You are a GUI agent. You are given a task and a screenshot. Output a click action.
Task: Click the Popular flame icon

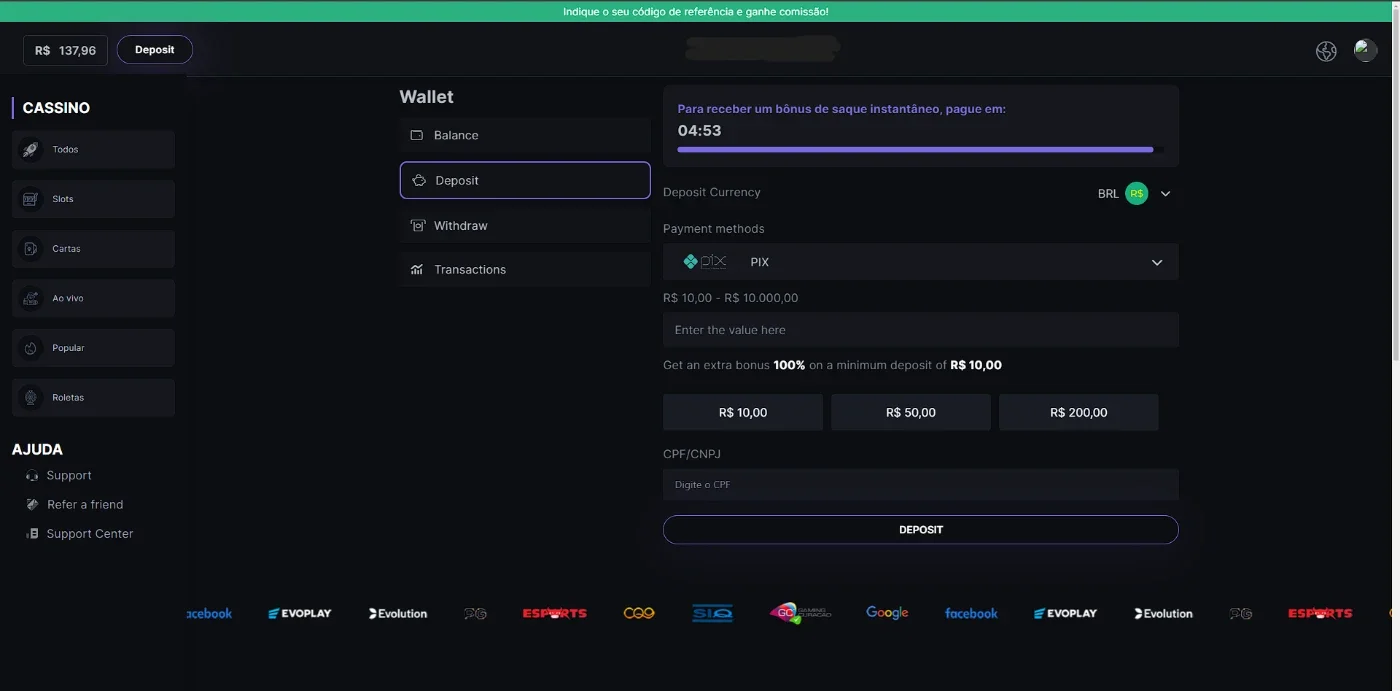[30, 348]
